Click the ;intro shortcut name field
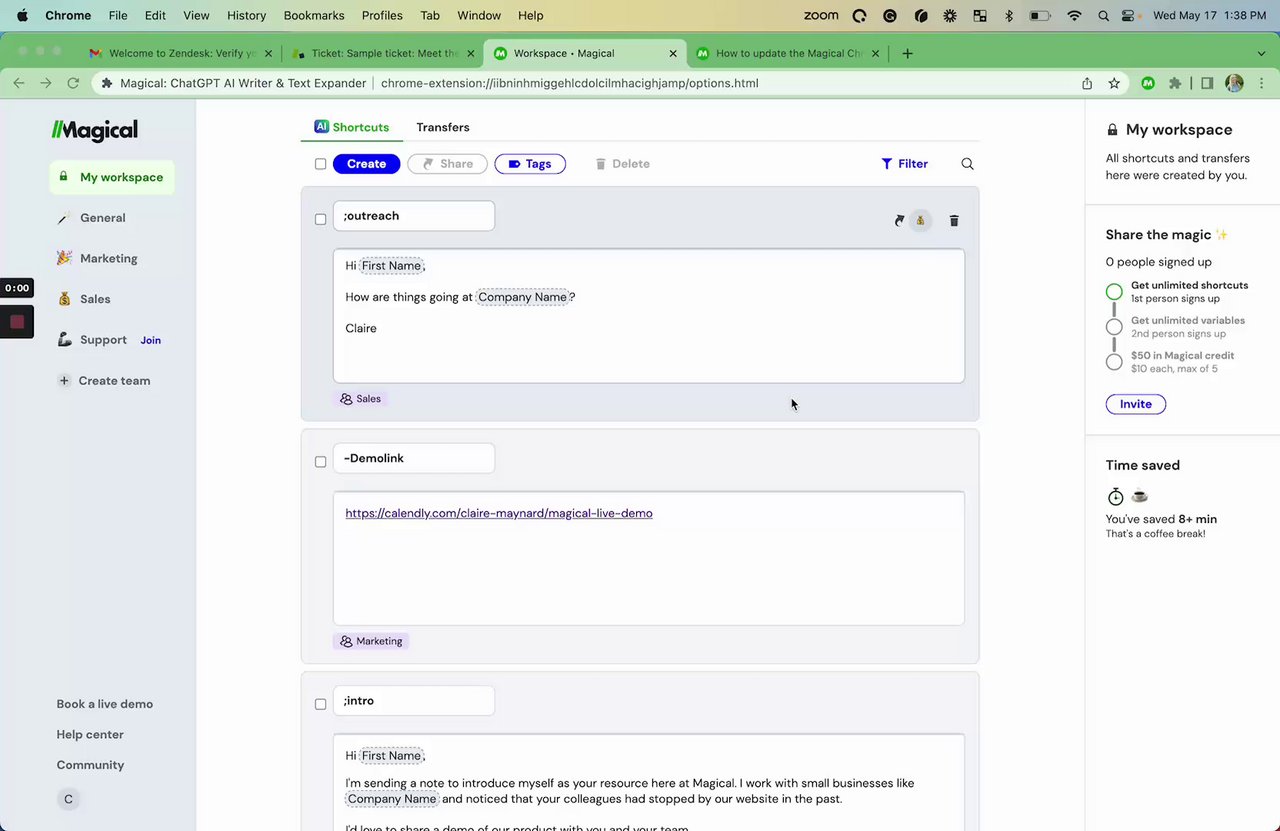Screen dimensions: 1280x831 [x=413, y=701]
